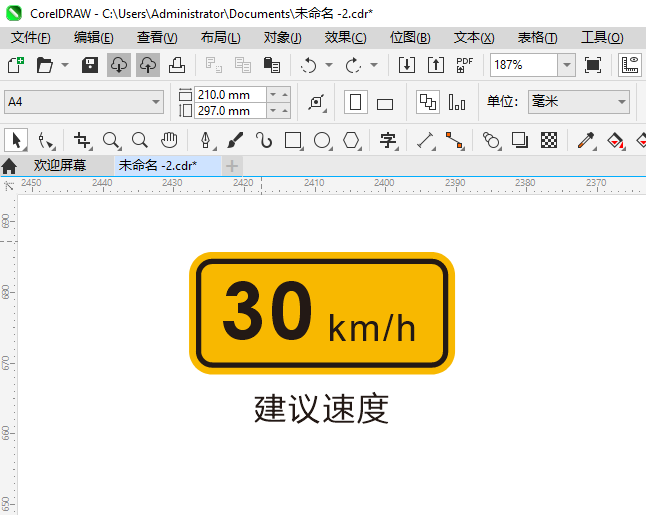Select the Drop Shadow tool

(x=520, y=140)
